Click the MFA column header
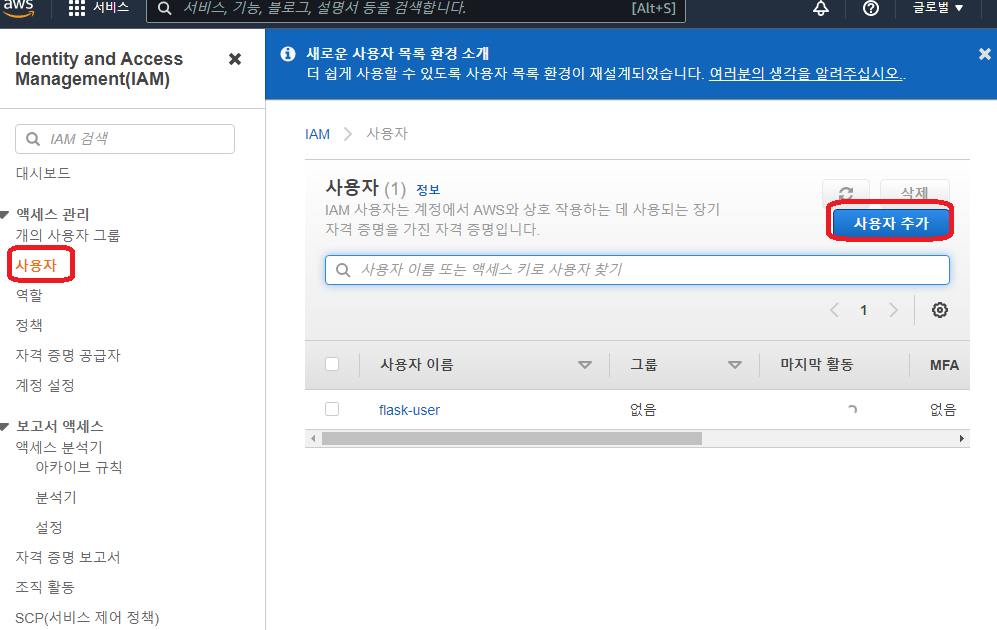Viewport: 997px width, 630px height. click(944, 365)
